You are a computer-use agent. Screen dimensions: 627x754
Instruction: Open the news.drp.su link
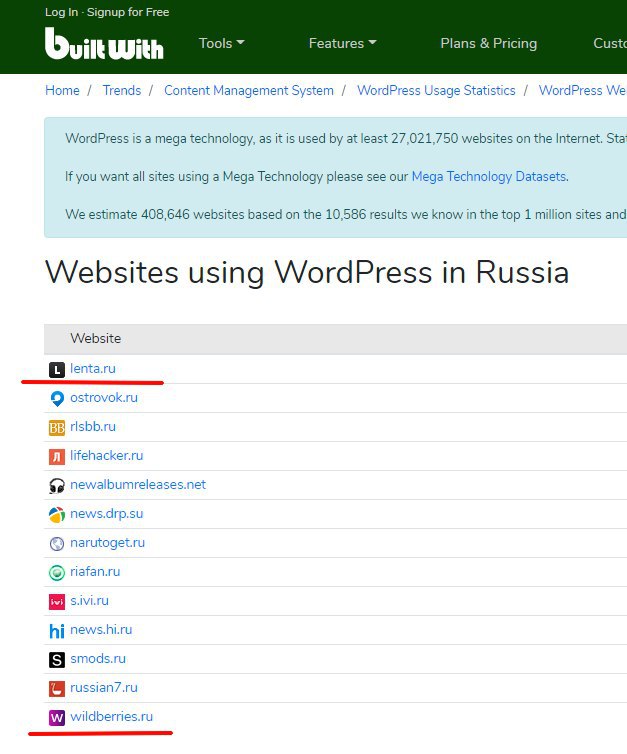click(107, 514)
